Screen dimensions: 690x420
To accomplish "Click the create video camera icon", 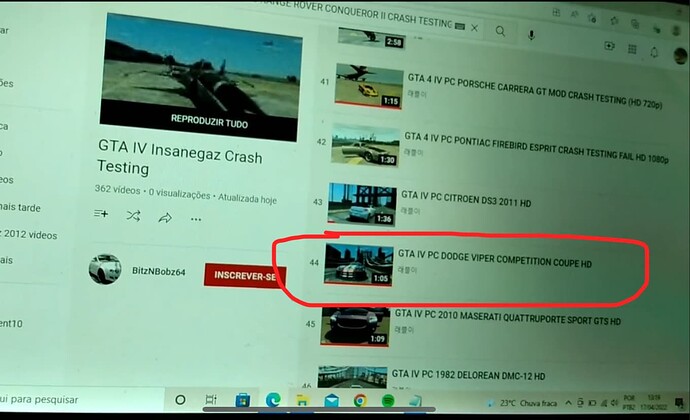I will coord(610,46).
